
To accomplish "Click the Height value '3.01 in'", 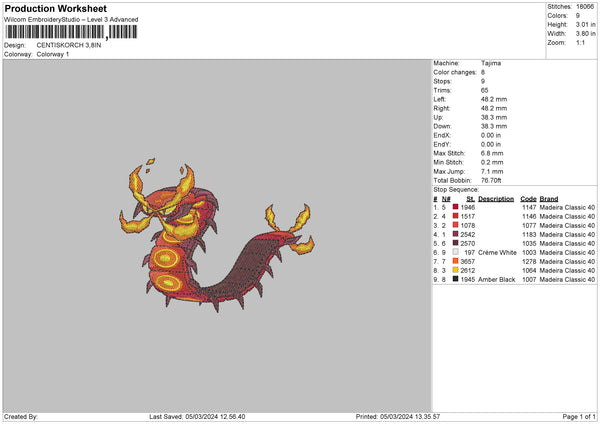I will point(585,24).
